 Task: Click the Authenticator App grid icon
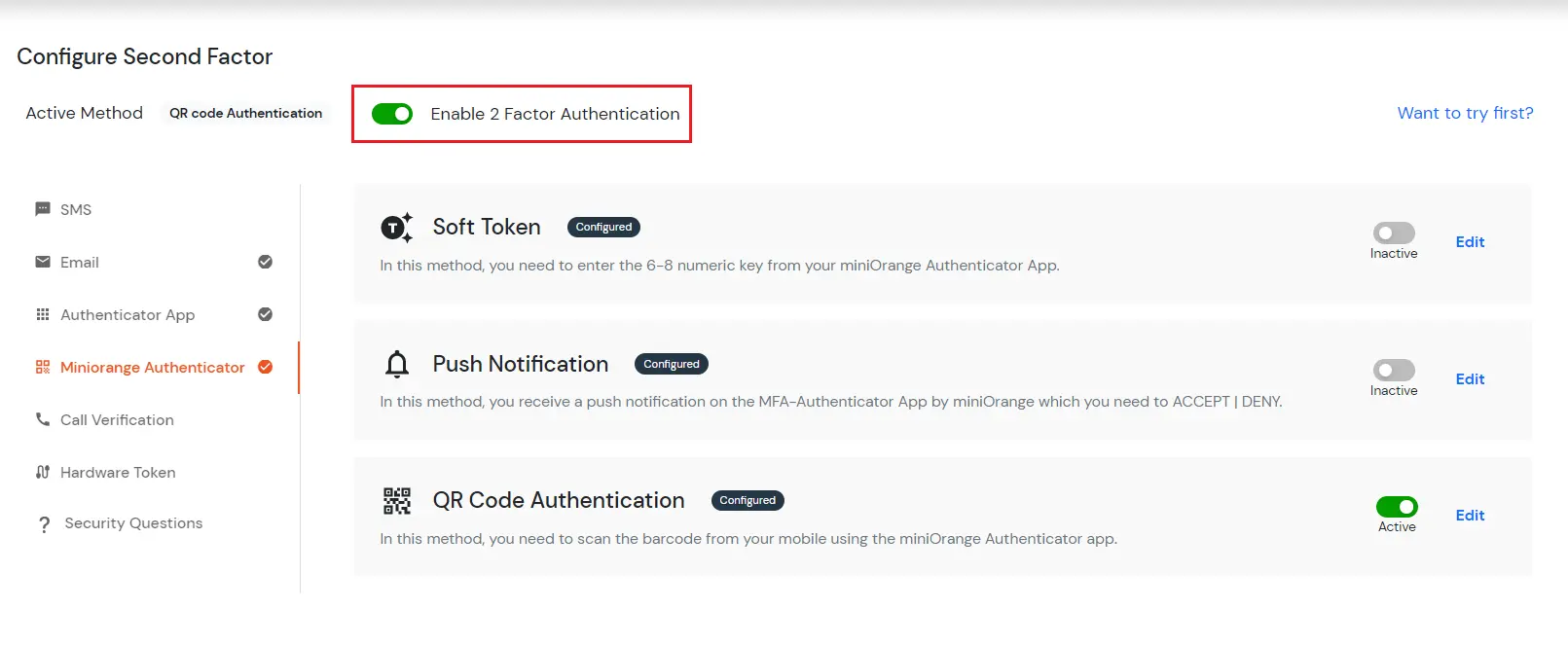pyautogui.click(x=43, y=314)
